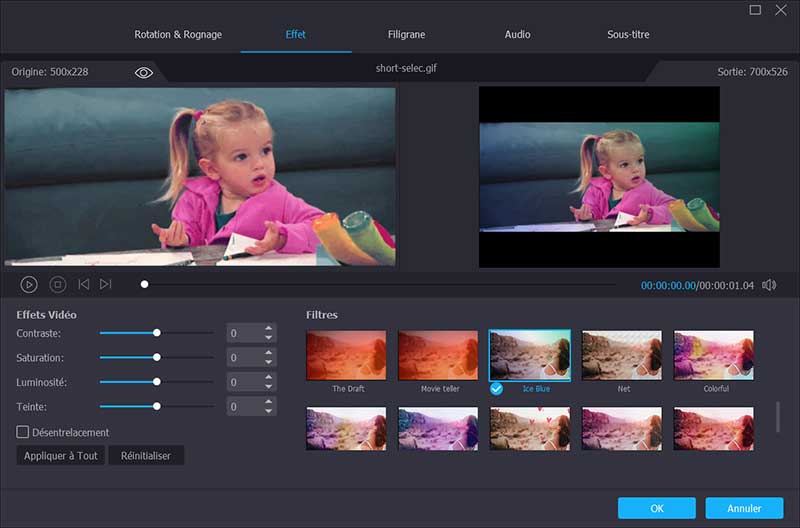The image size is (800, 528).
Task: Apply the Colorful filter thumbnail
Action: pyautogui.click(x=714, y=355)
